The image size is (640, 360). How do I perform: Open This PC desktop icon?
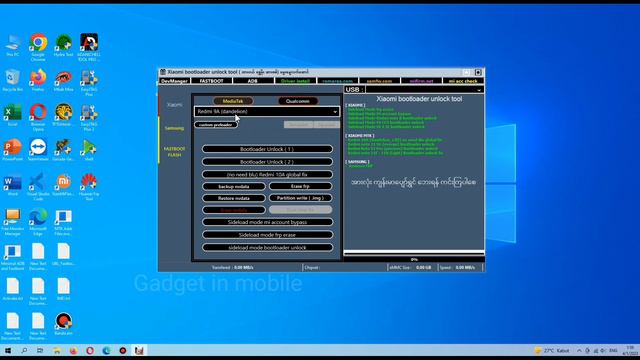coord(13,45)
